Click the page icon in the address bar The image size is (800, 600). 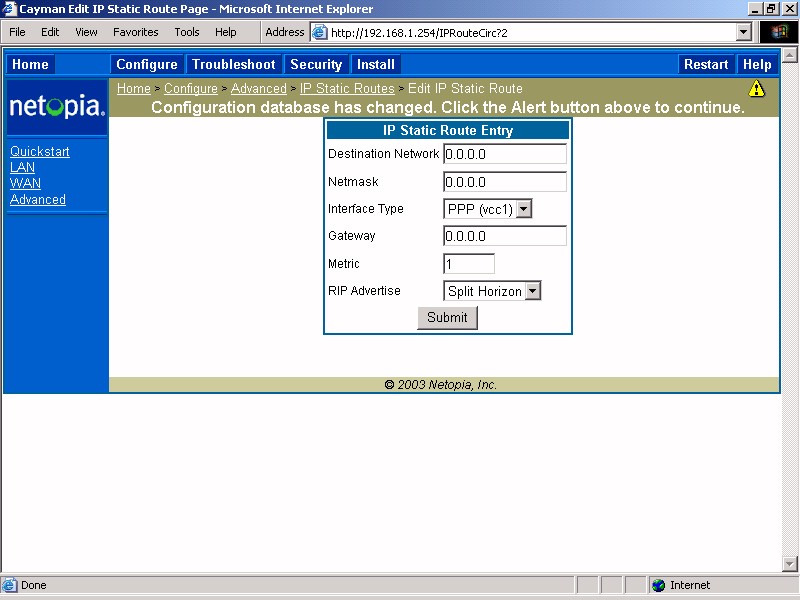319,33
